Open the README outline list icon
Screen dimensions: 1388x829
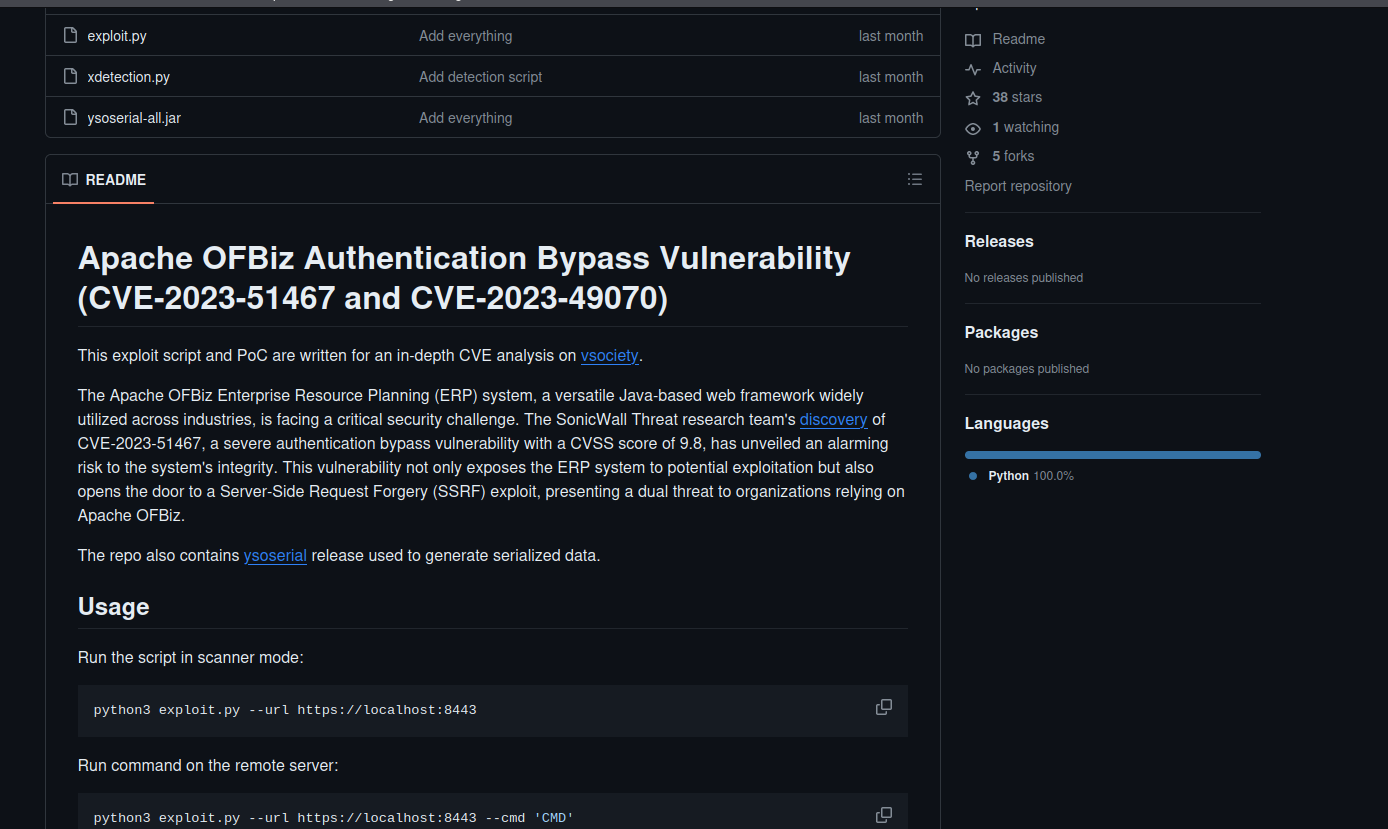click(914, 180)
